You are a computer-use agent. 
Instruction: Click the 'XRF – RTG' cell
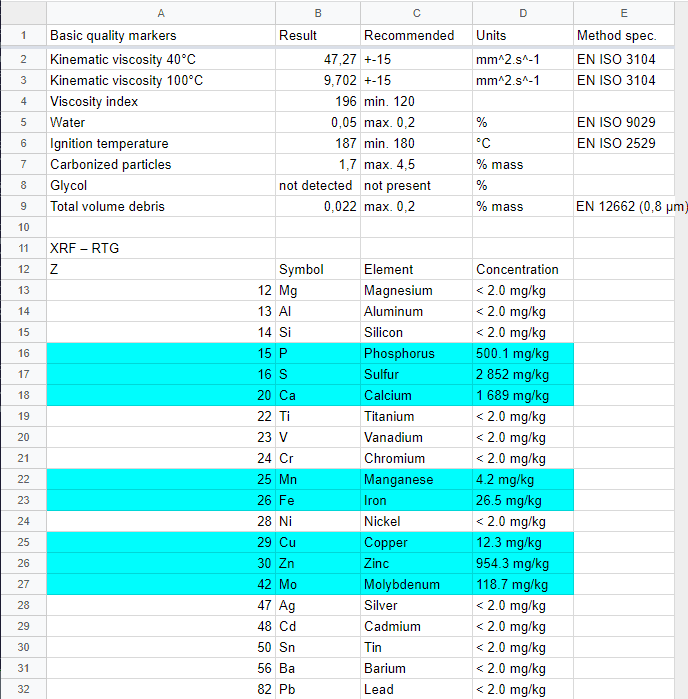[161, 248]
